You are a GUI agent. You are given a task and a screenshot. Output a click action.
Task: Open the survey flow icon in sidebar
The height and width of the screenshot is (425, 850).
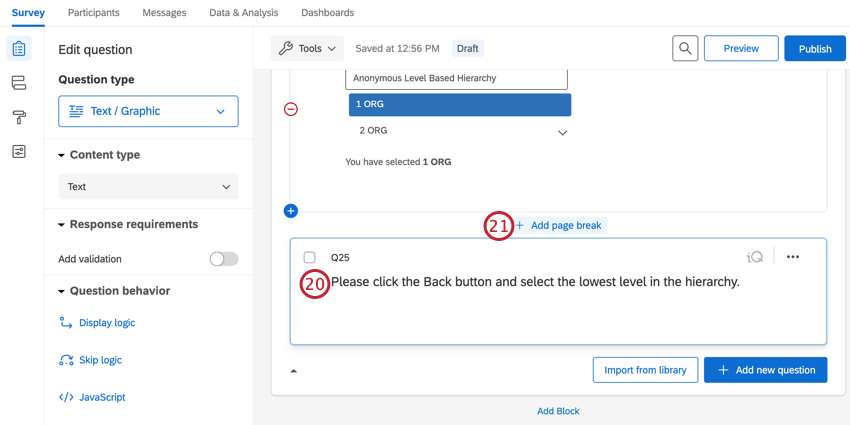(x=19, y=83)
